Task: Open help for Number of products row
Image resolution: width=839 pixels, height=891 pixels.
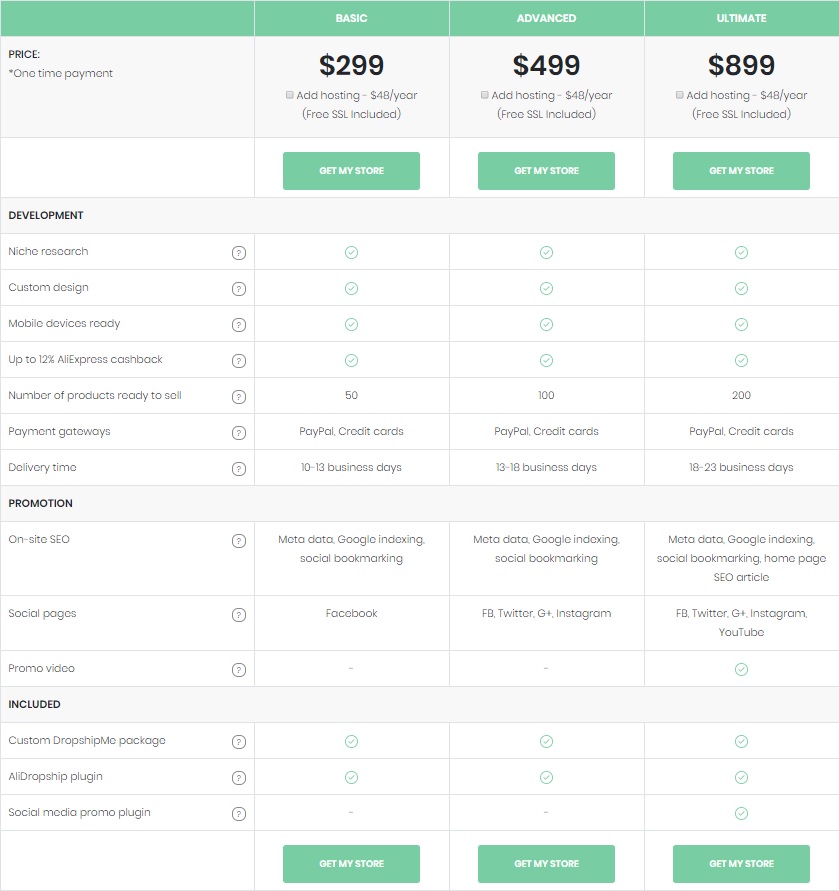Action: coord(239,397)
